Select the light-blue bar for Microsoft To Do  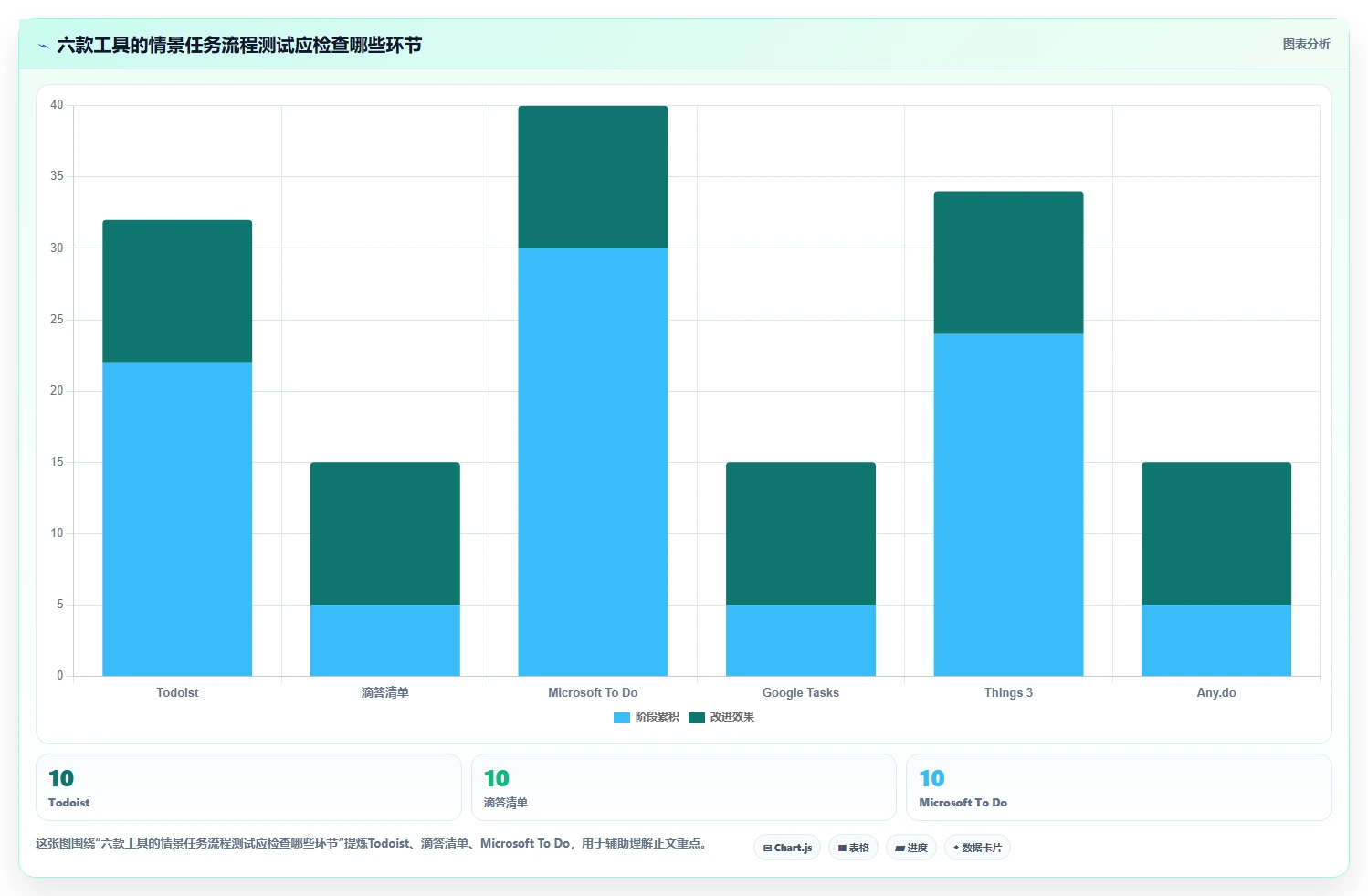[x=593, y=462]
